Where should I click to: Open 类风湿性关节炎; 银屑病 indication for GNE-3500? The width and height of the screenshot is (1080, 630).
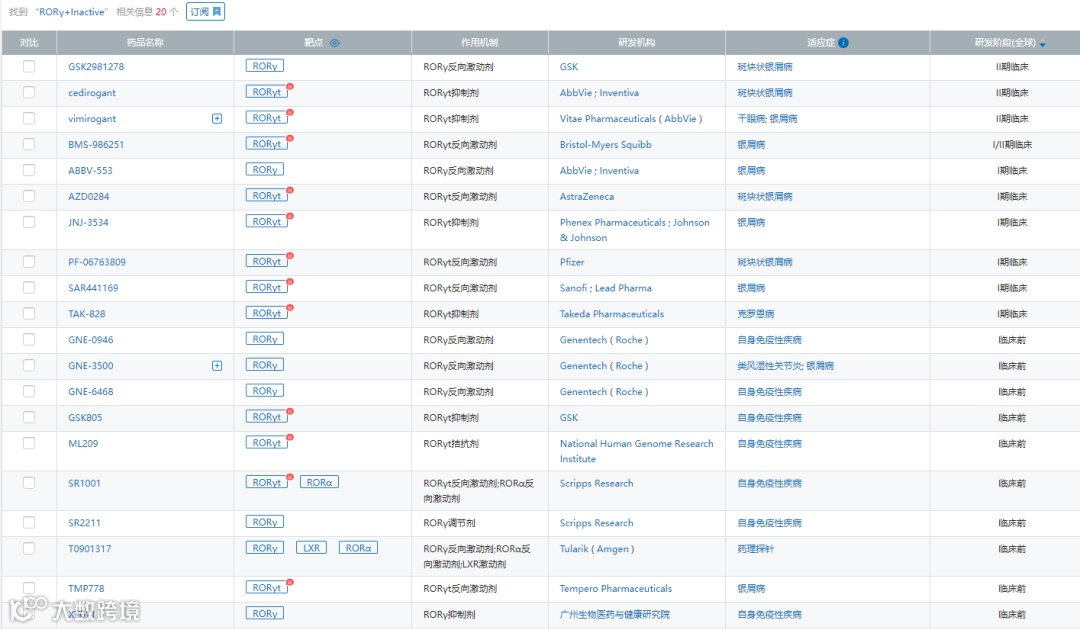pos(785,366)
